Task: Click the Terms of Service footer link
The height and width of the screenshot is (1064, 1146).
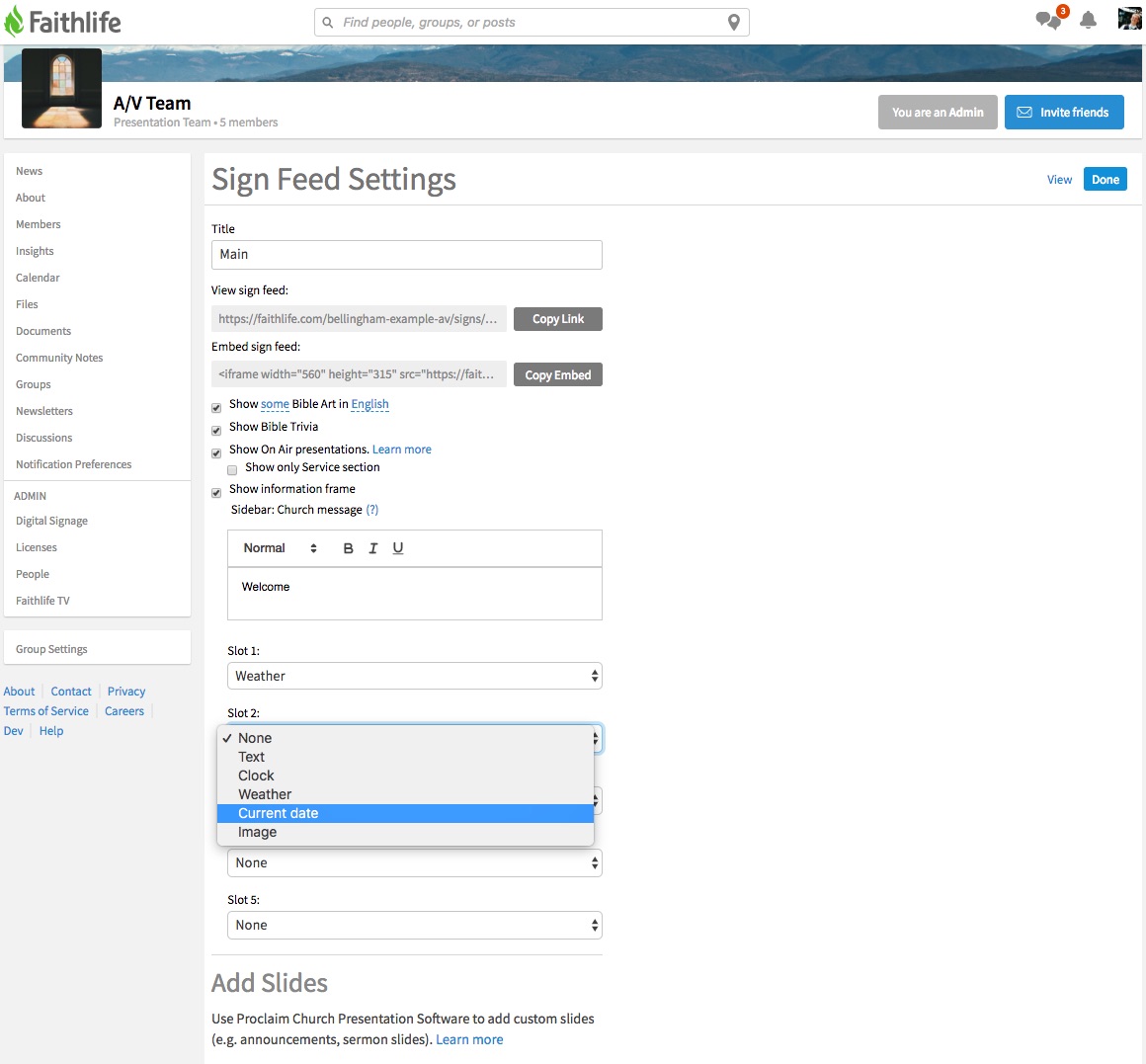Action: pos(46,711)
